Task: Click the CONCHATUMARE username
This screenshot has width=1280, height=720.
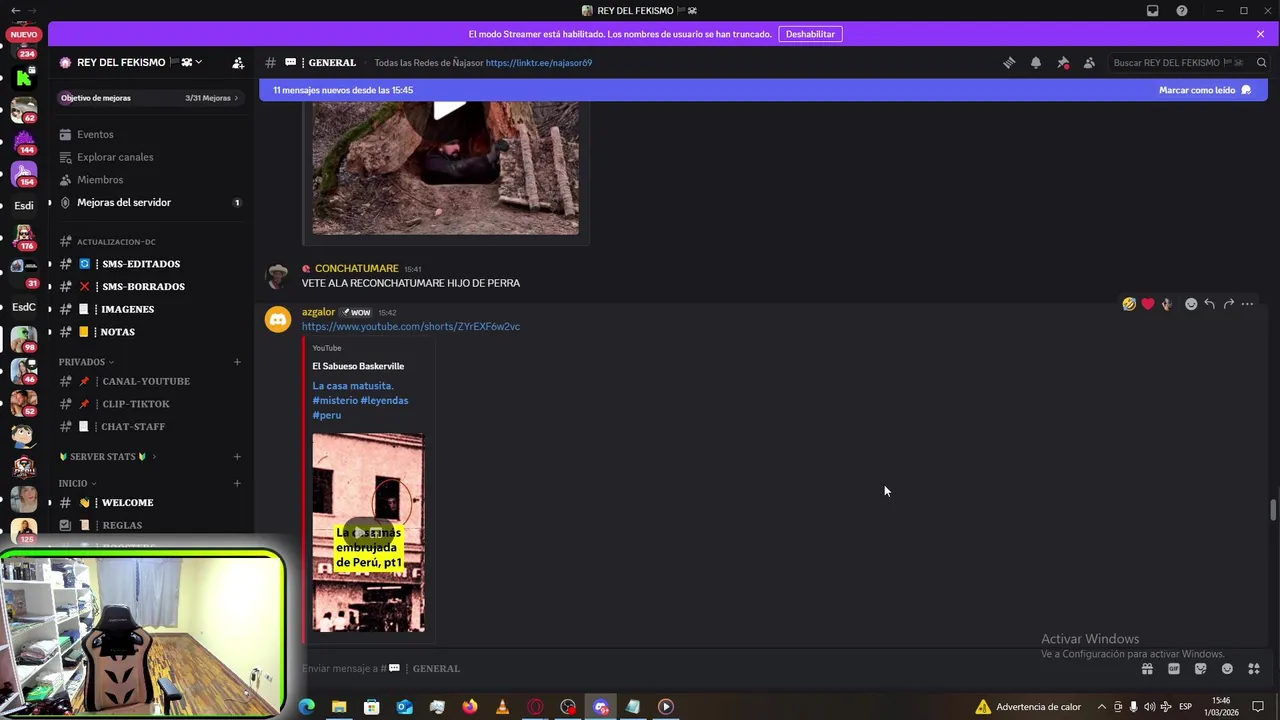Action: (x=356, y=268)
